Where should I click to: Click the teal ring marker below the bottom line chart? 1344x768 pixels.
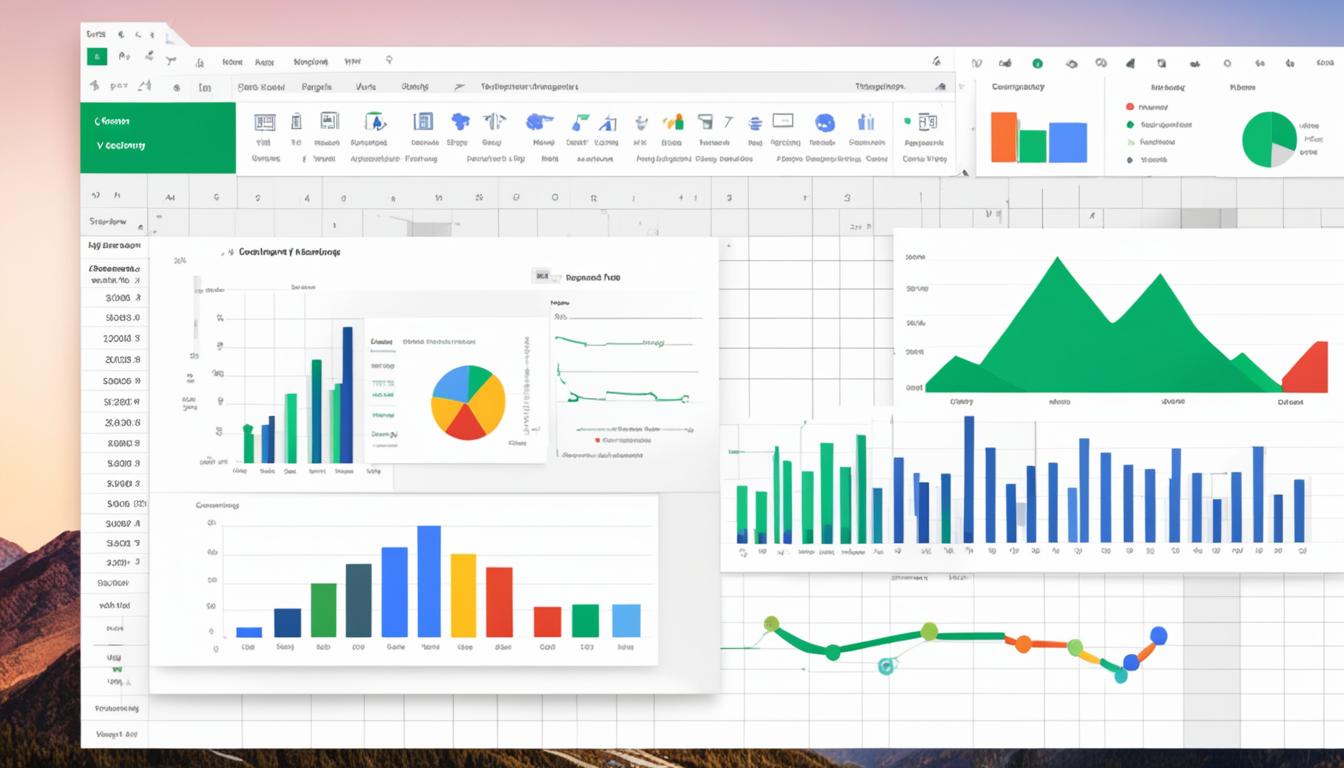coord(886,666)
